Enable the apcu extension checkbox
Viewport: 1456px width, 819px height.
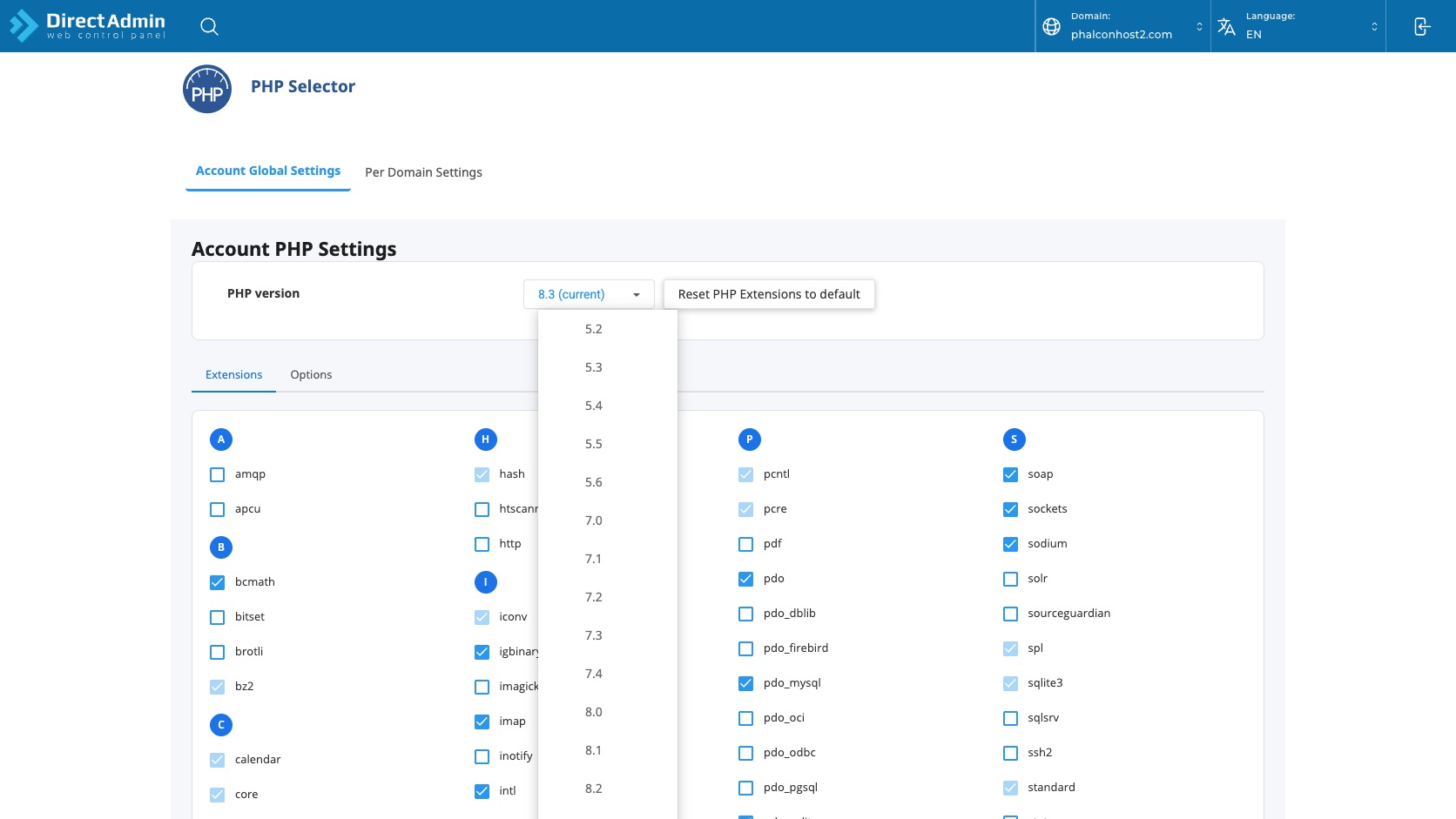pos(218,509)
